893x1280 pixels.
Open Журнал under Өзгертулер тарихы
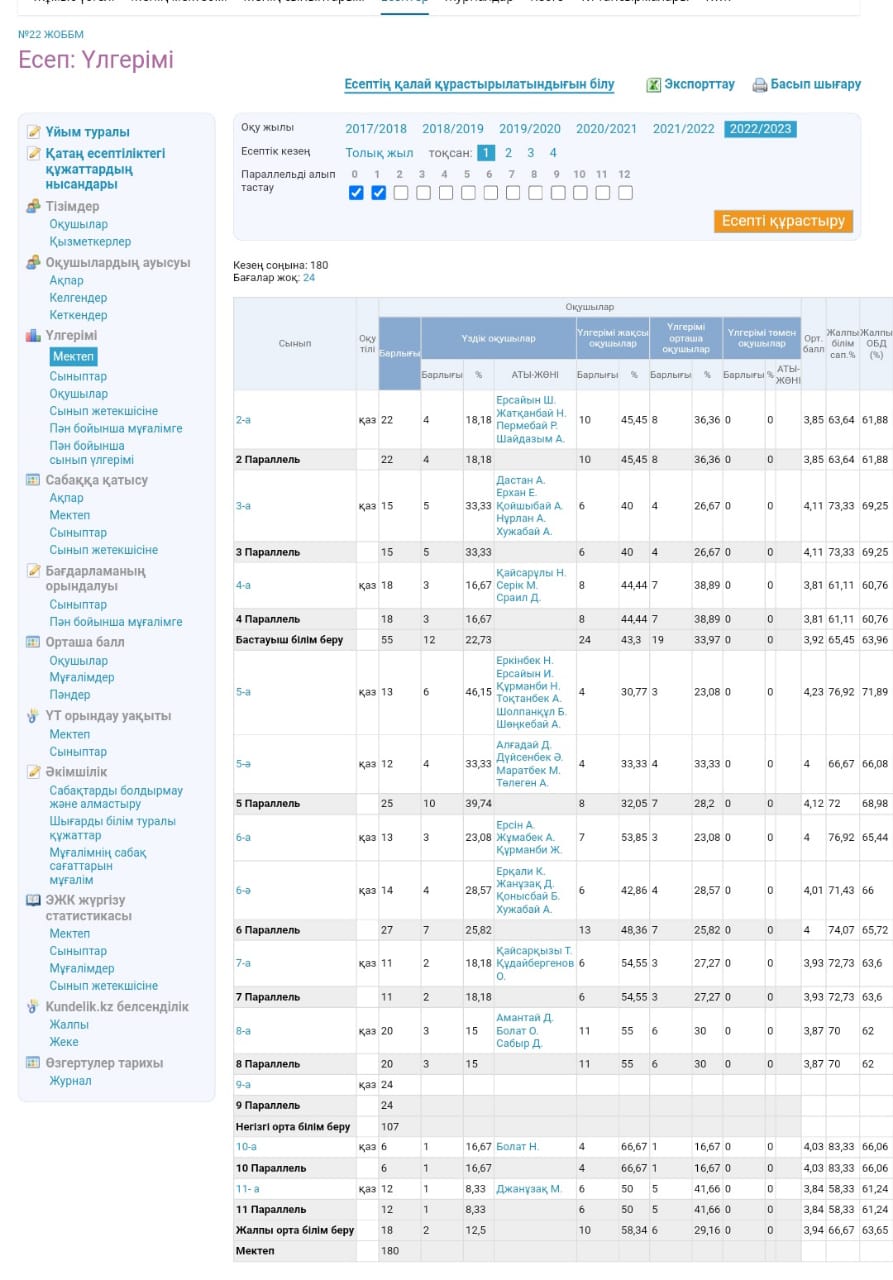pos(71,1080)
